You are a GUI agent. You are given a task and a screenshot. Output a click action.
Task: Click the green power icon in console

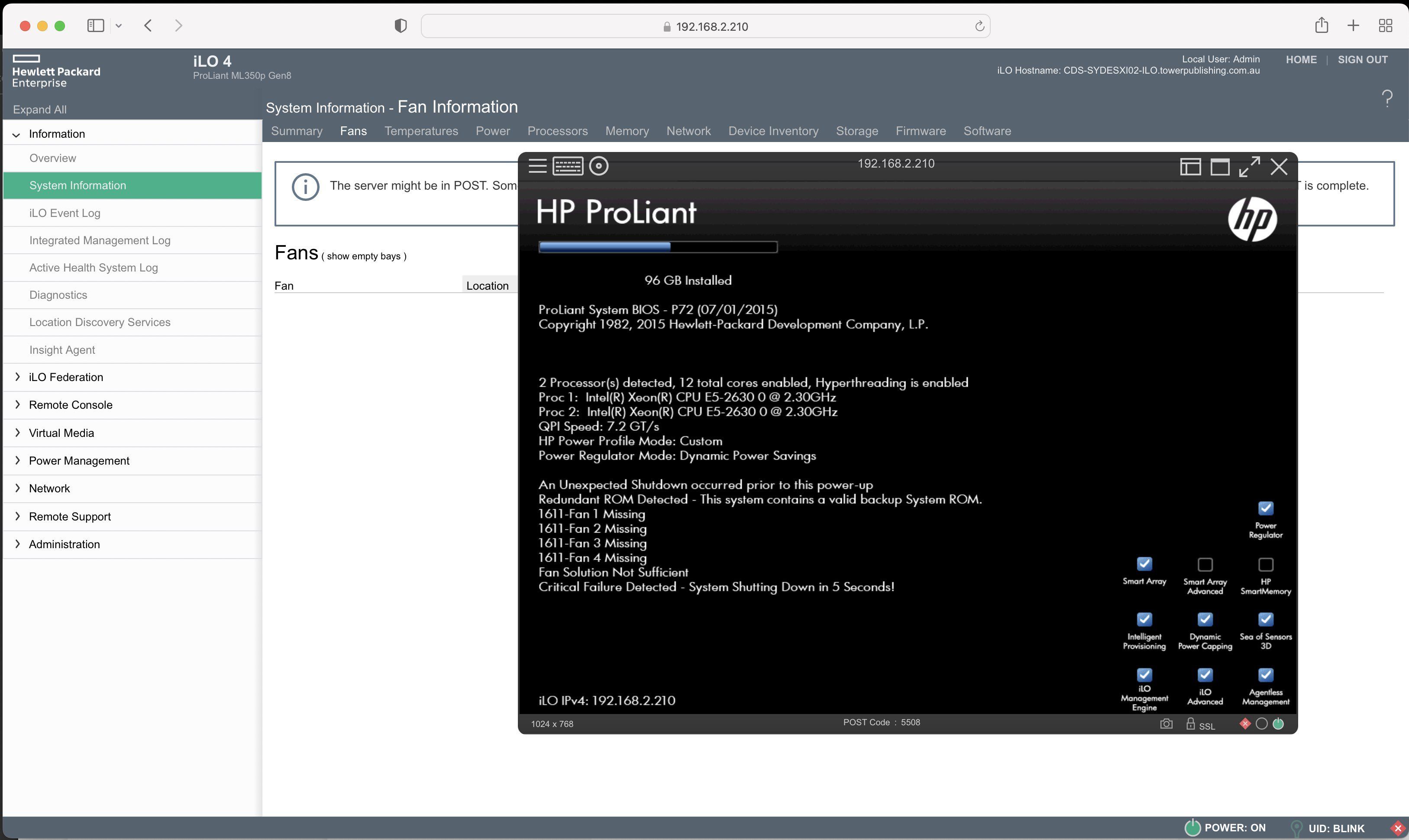(1278, 724)
